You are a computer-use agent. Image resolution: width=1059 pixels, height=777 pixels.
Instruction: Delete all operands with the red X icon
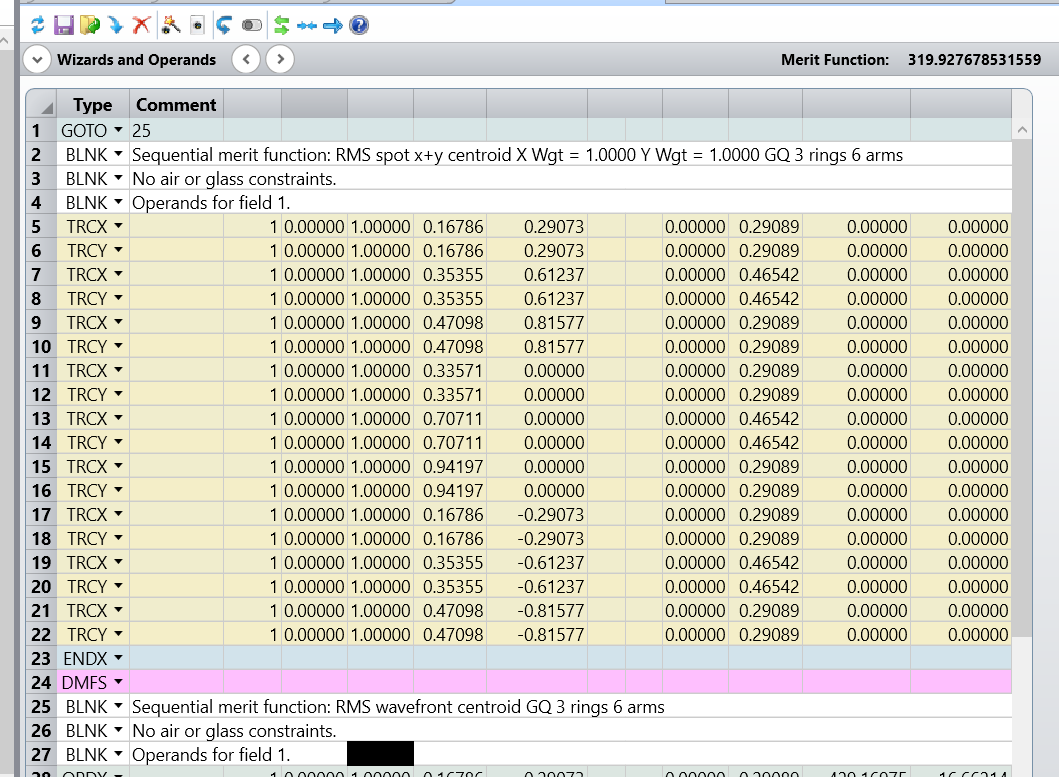pyautogui.click(x=141, y=26)
